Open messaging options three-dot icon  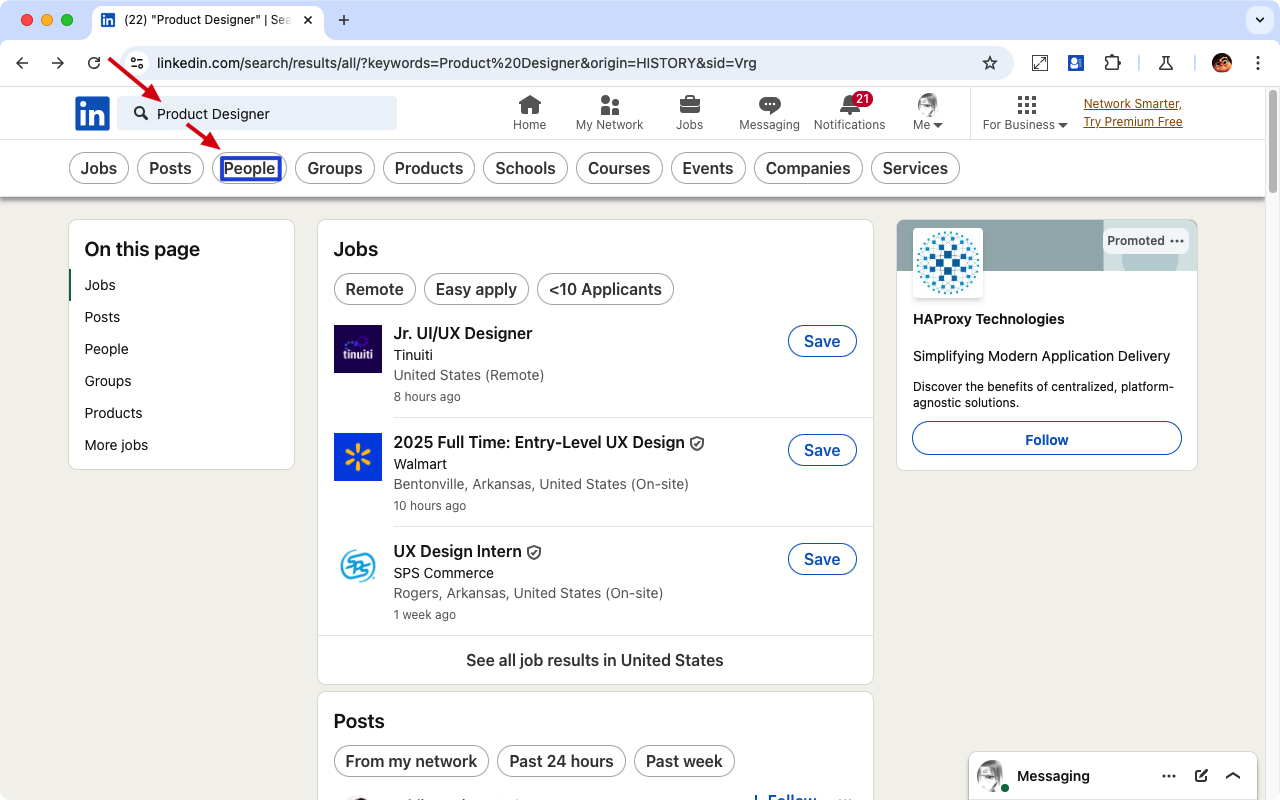(1169, 776)
